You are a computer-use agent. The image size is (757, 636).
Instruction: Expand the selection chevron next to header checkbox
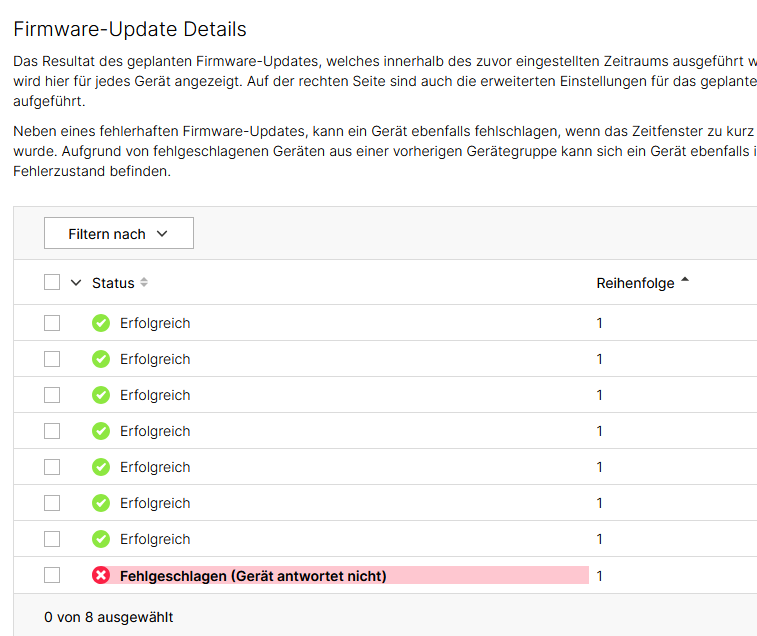point(76,283)
